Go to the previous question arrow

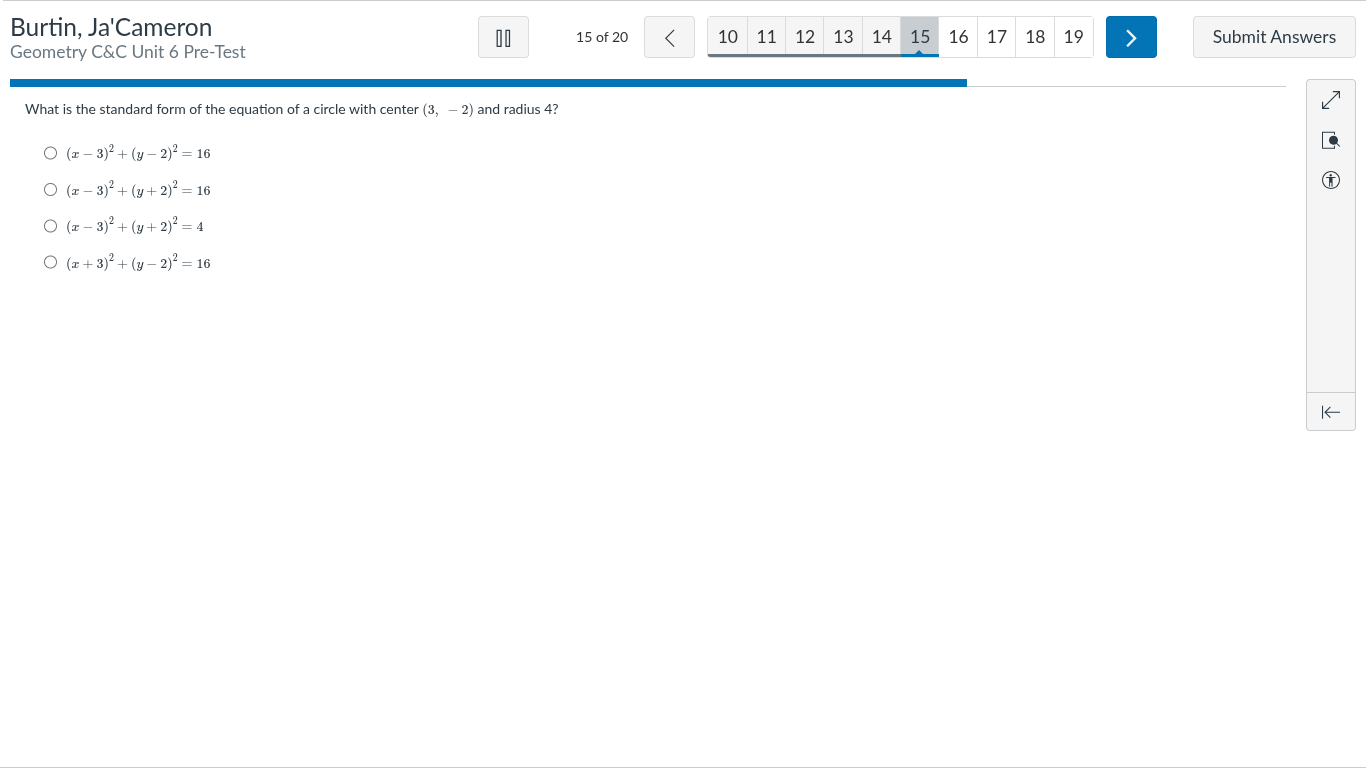pyautogui.click(x=669, y=37)
